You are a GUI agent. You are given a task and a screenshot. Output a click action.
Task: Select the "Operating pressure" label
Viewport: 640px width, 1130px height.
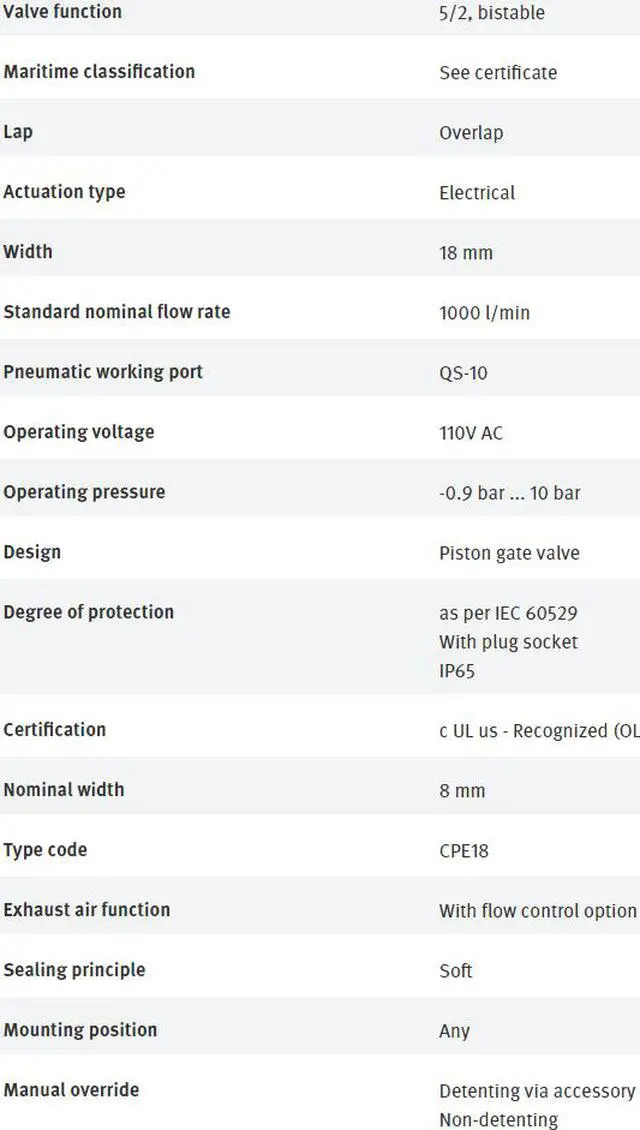click(x=84, y=492)
